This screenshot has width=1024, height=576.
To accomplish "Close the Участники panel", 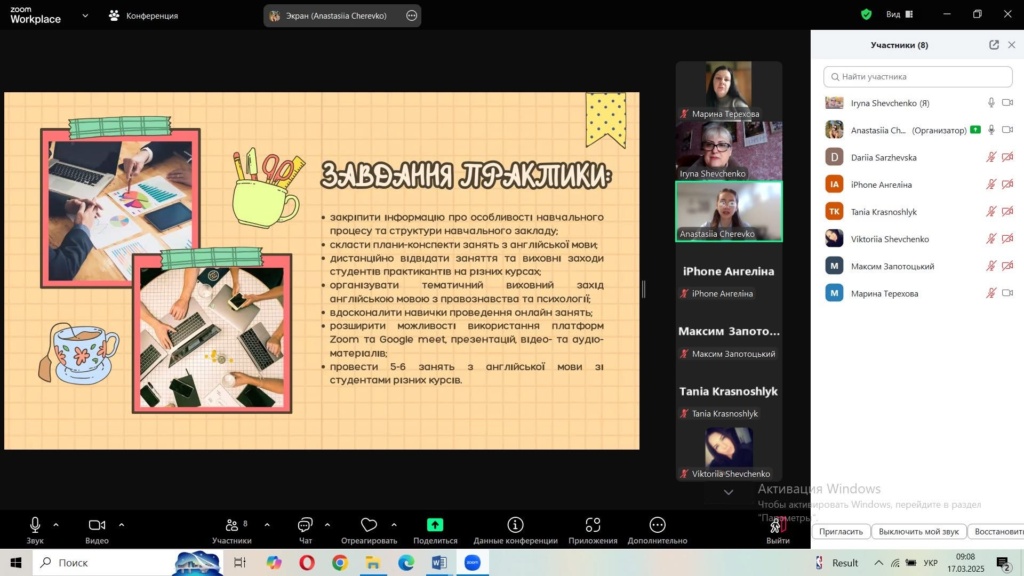I will [1012, 44].
